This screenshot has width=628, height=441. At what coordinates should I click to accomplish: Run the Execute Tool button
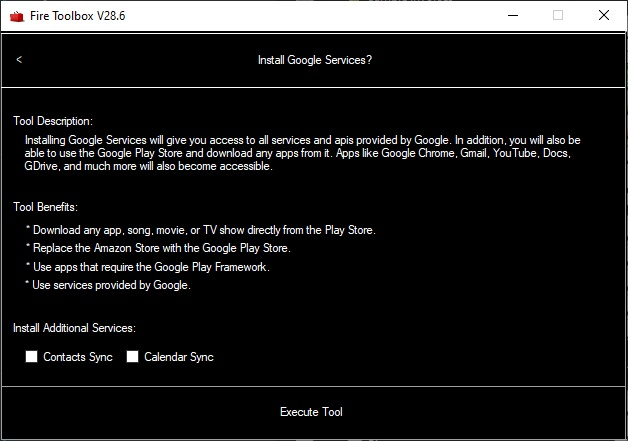point(313,412)
